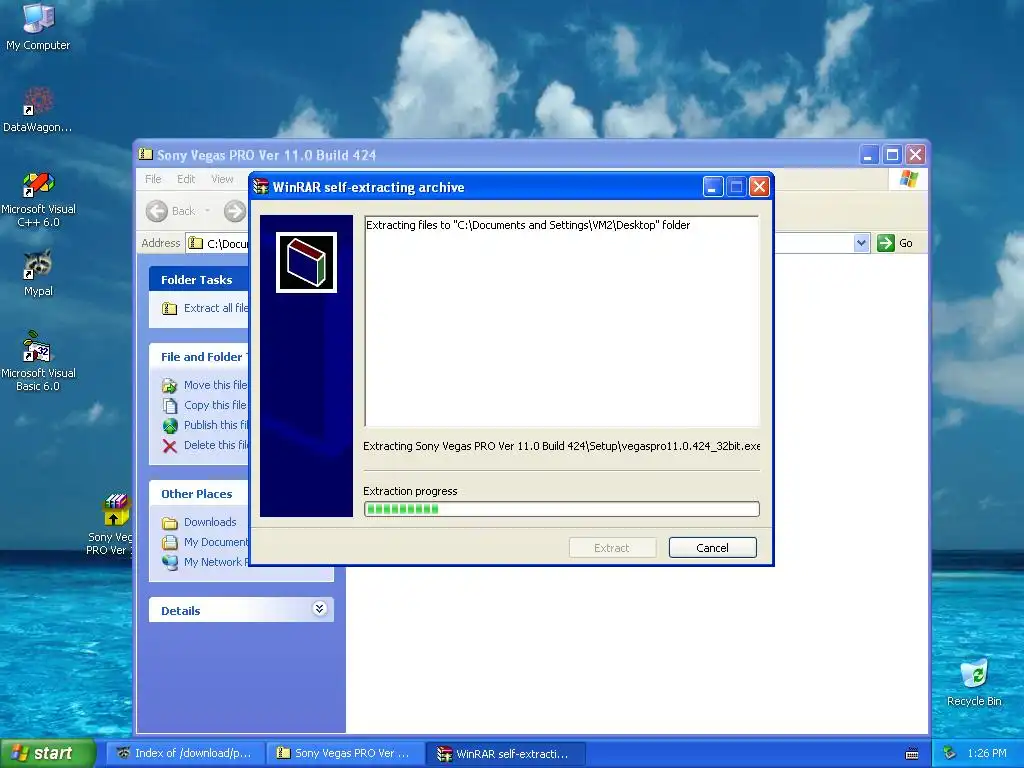Maximize the Sony Vegas PRO Explorer window
Image resolution: width=1024 pixels, height=768 pixels.
click(892, 155)
